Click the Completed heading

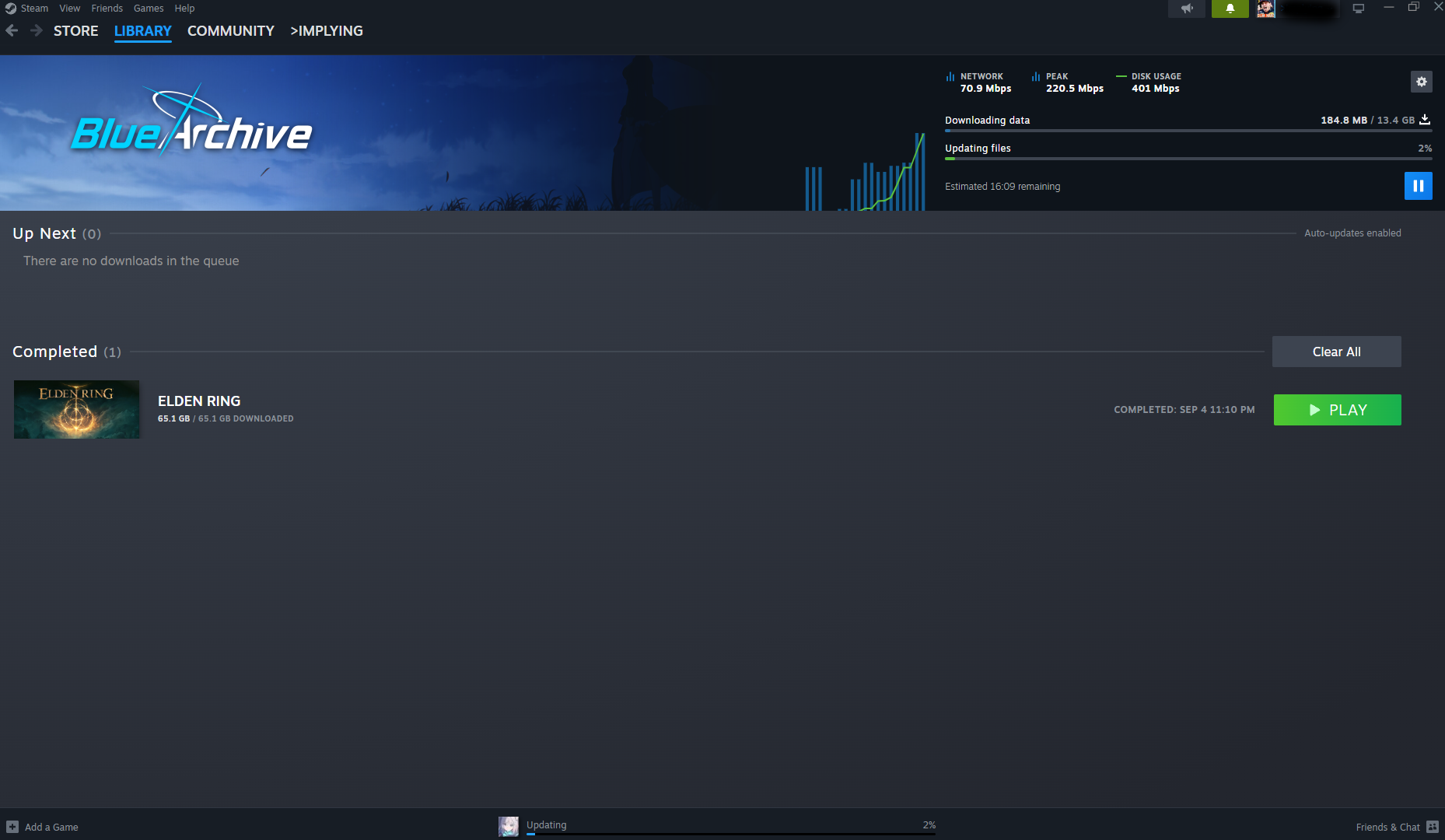(x=54, y=352)
